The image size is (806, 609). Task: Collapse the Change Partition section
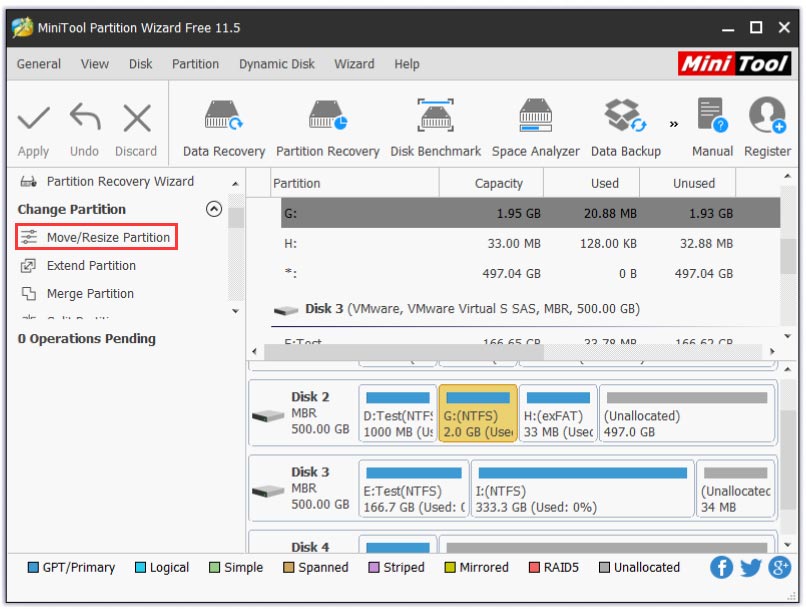tap(214, 209)
